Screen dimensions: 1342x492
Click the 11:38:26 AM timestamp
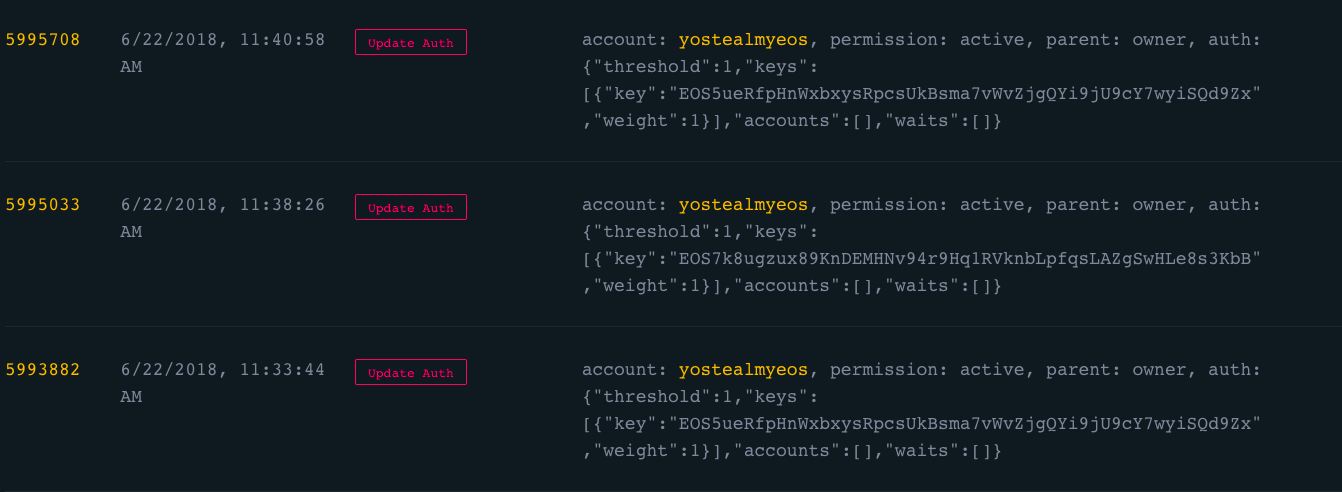coord(222,205)
